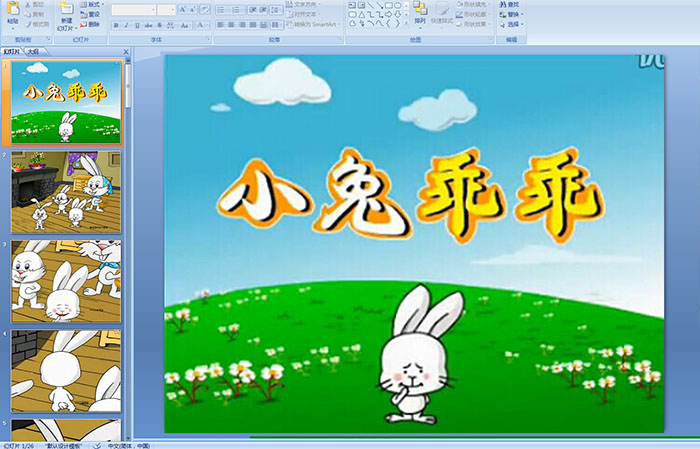Select the rectangle shape in gallery

(389, 5)
